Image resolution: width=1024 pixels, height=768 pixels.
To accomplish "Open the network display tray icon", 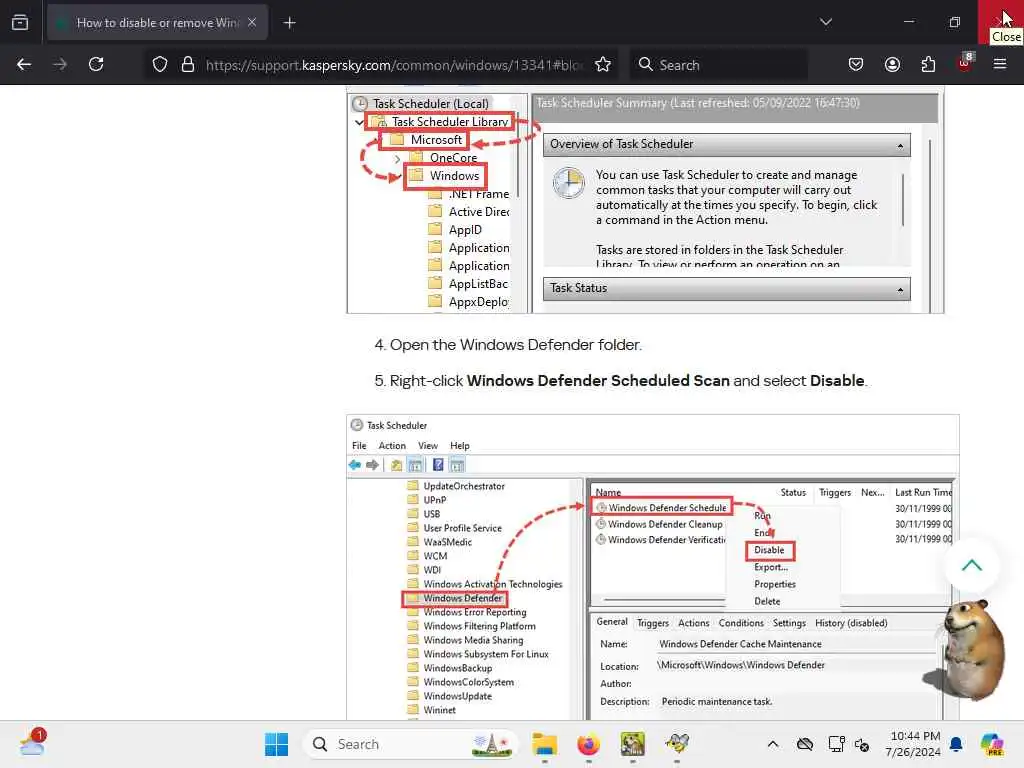I will pyautogui.click(x=836, y=744).
